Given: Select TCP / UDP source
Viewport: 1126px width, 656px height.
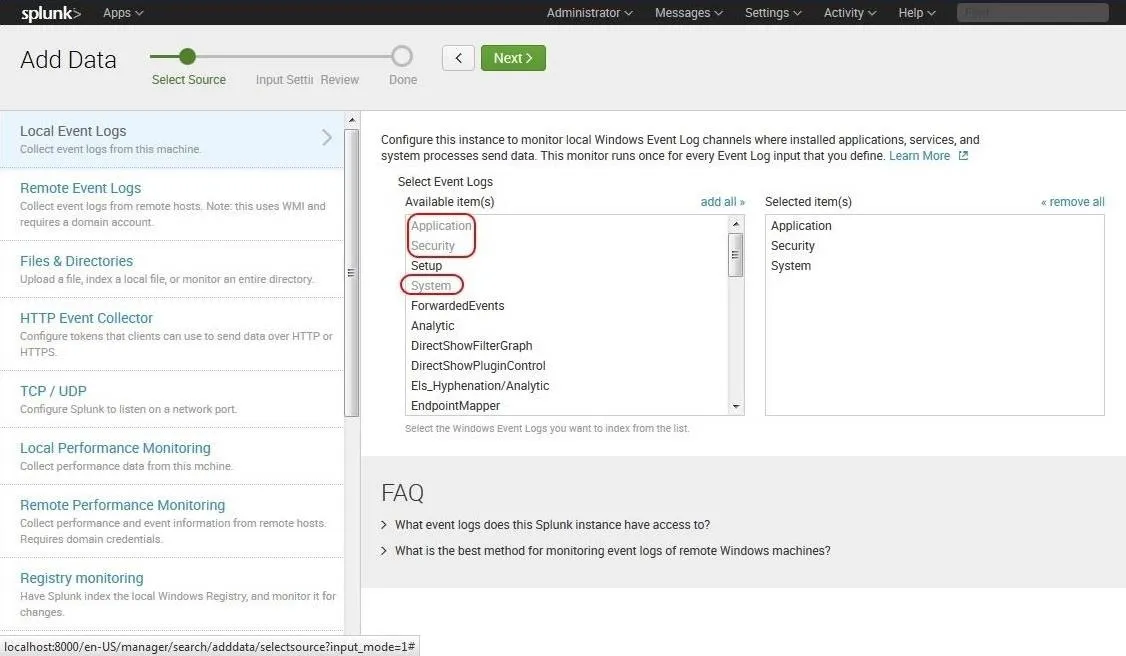Looking at the screenshot, I should pyautogui.click(x=172, y=399).
